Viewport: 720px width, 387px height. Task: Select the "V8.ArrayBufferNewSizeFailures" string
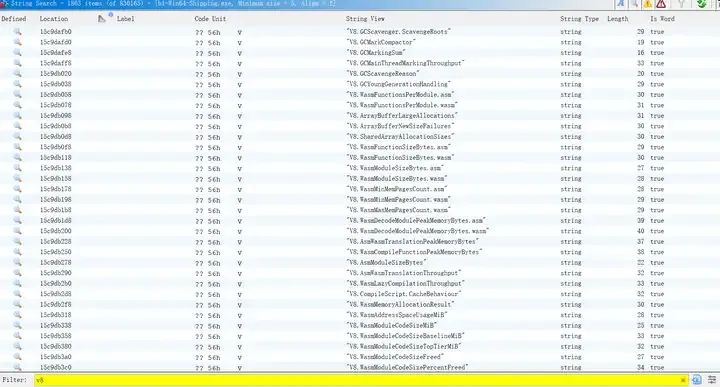pyautogui.click(x=400, y=126)
